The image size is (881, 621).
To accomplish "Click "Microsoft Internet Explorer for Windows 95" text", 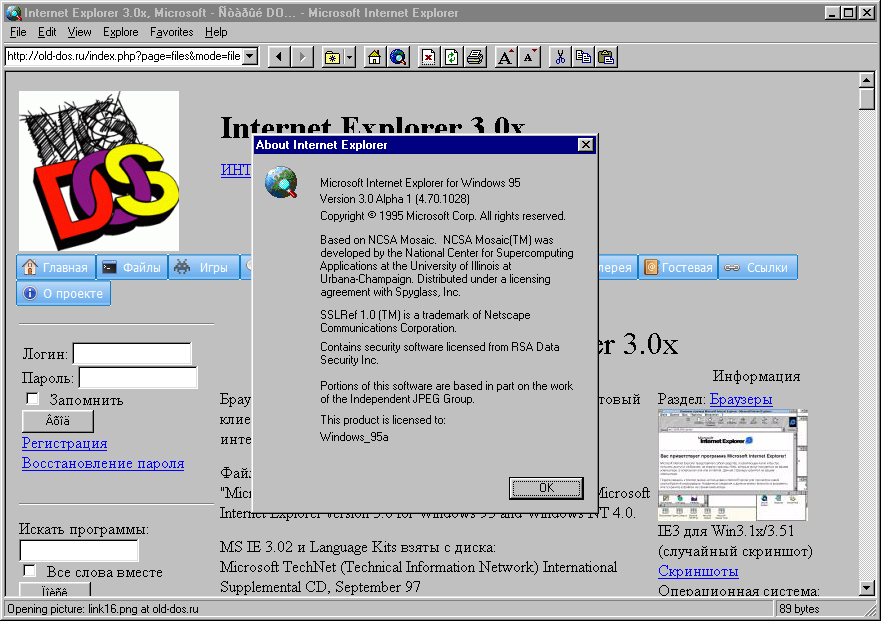I will (x=420, y=183).
